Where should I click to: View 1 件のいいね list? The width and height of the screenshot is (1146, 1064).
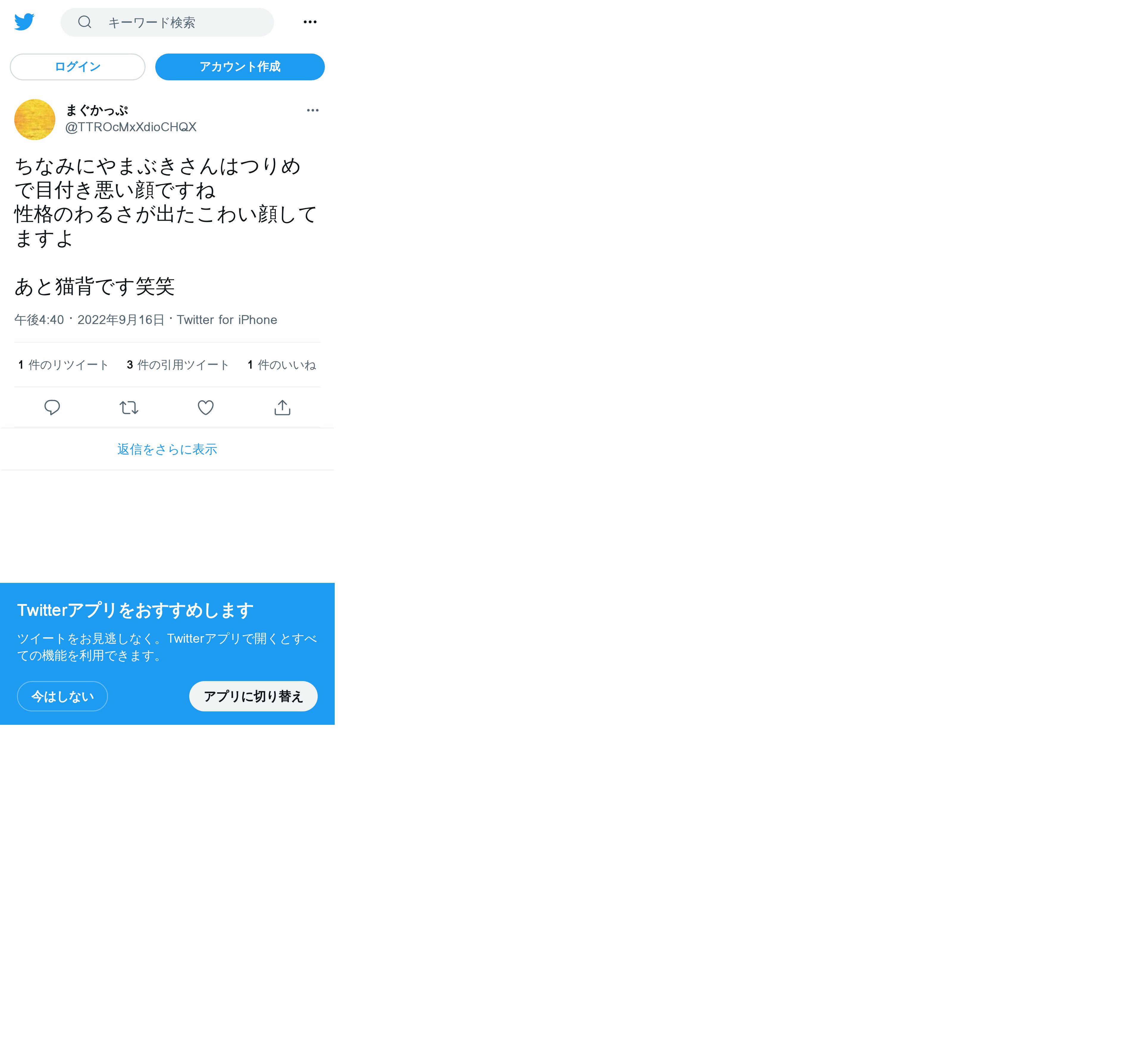click(281, 365)
